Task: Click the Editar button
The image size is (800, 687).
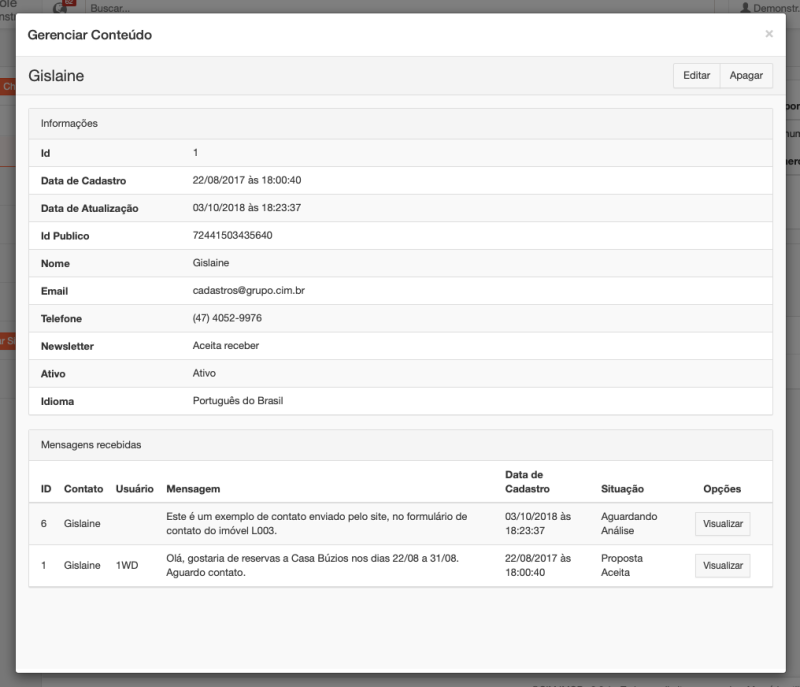Action: pos(696,76)
